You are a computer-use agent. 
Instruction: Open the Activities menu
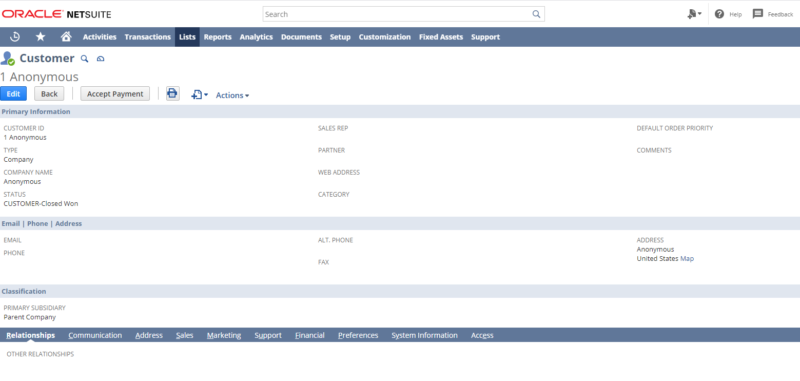pyautogui.click(x=99, y=37)
